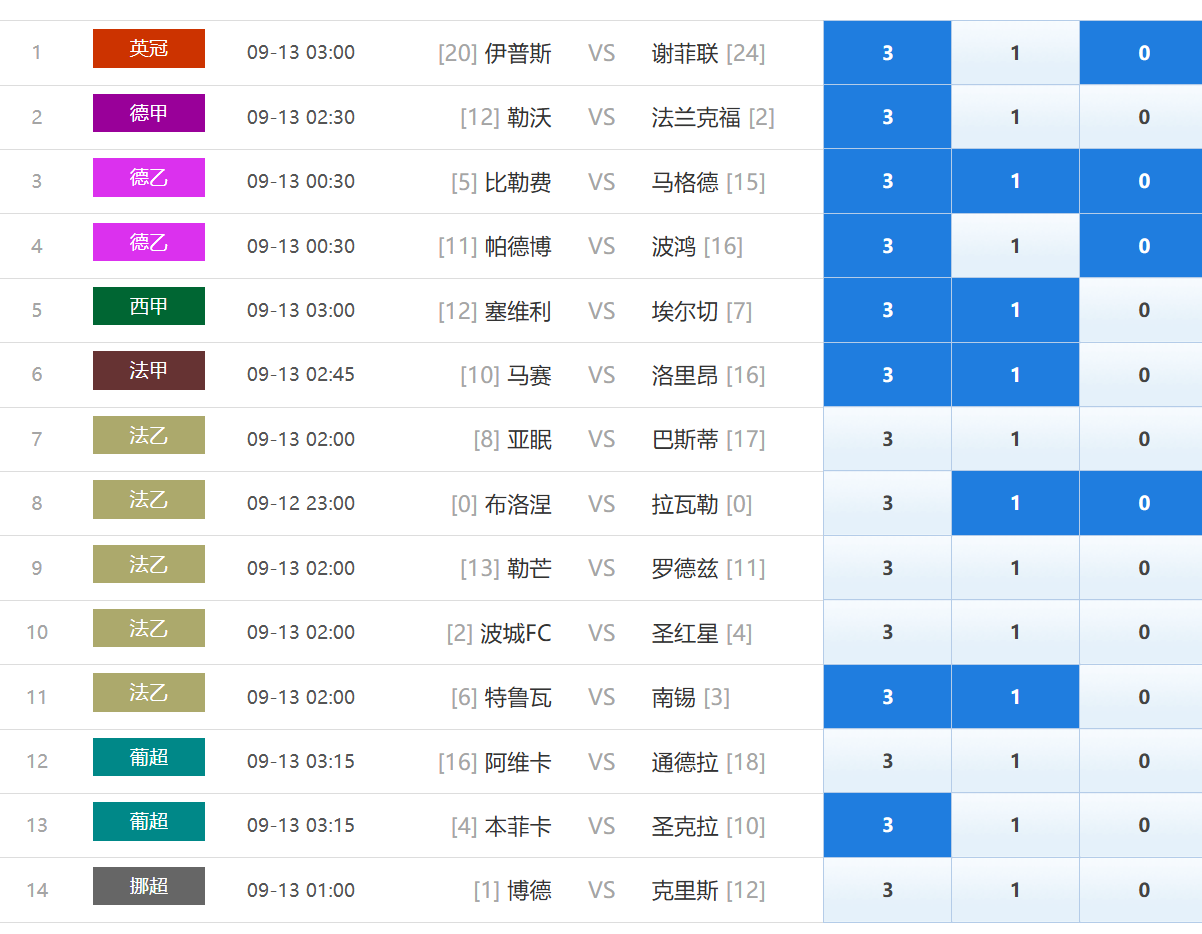Viewport: 1202px width, 934px height.
Task: Deselect 3 for 本菲卡 vs 圣克拉
Action: pyautogui.click(x=887, y=825)
